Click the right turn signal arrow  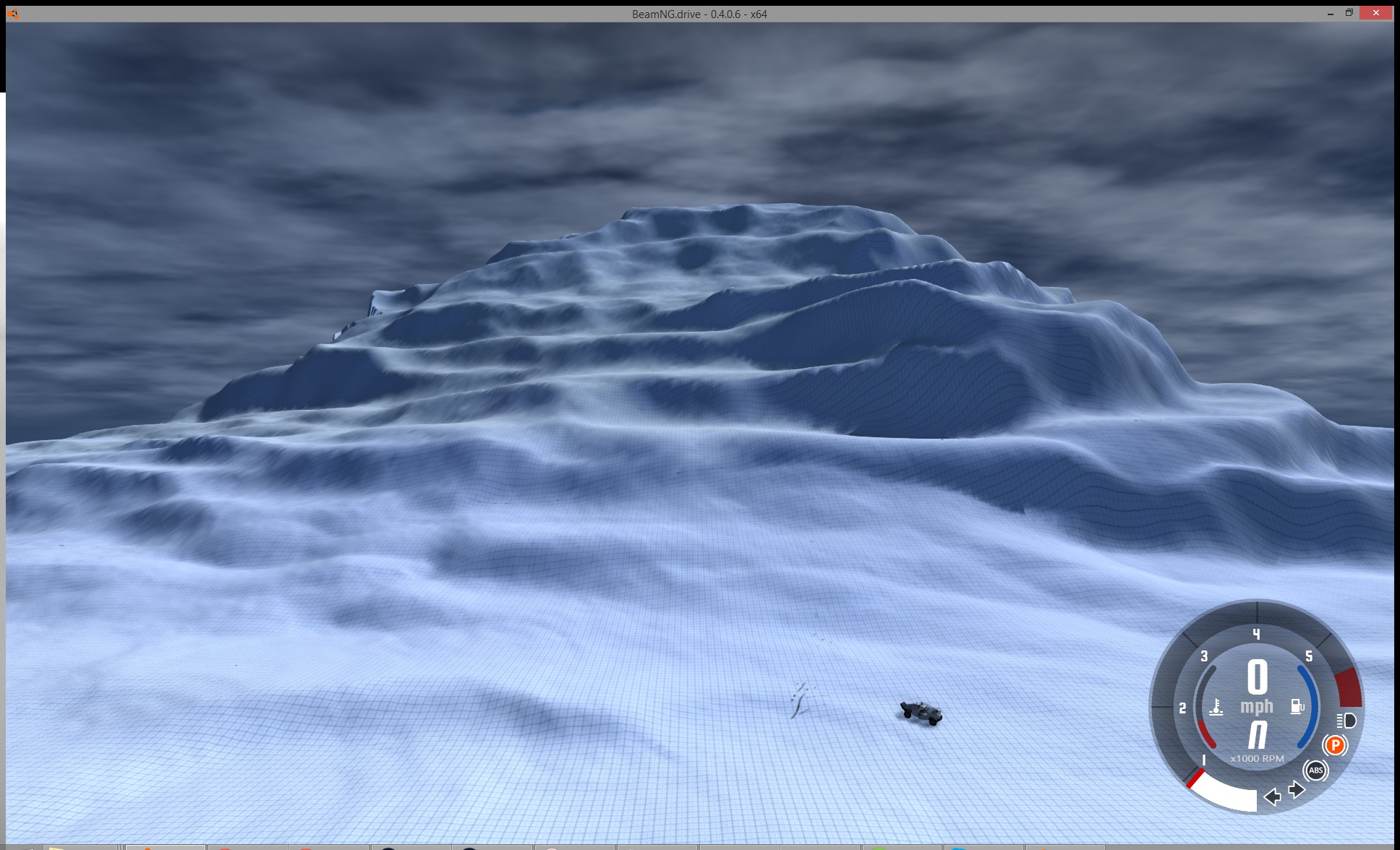point(1297,789)
